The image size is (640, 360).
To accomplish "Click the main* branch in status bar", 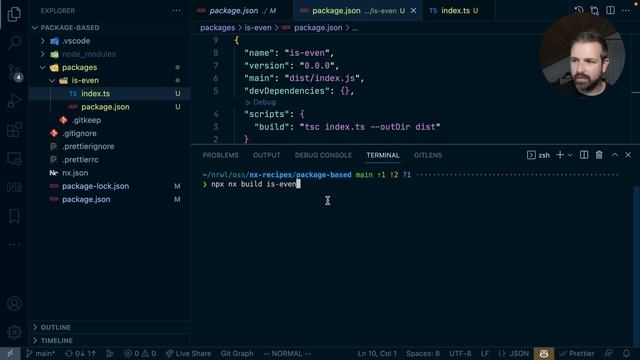I will click(x=40, y=353).
